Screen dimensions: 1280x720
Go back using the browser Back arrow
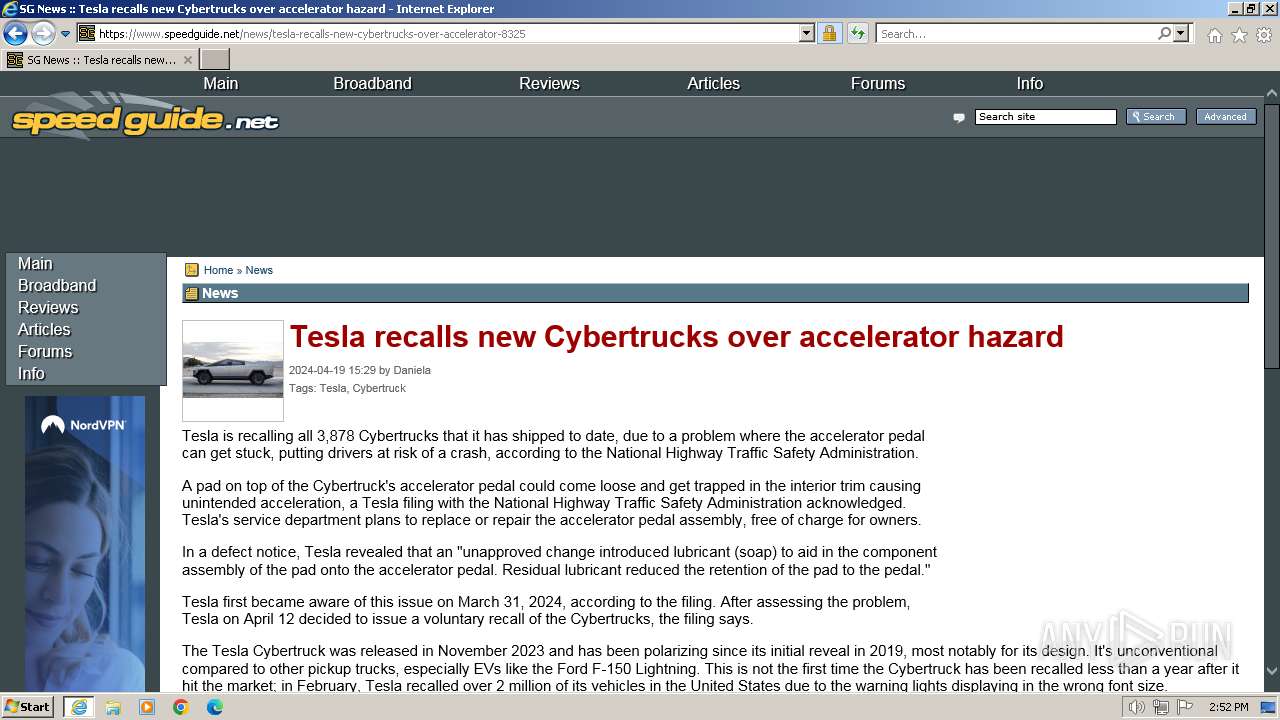pyautogui.click(x=15, y=33)
